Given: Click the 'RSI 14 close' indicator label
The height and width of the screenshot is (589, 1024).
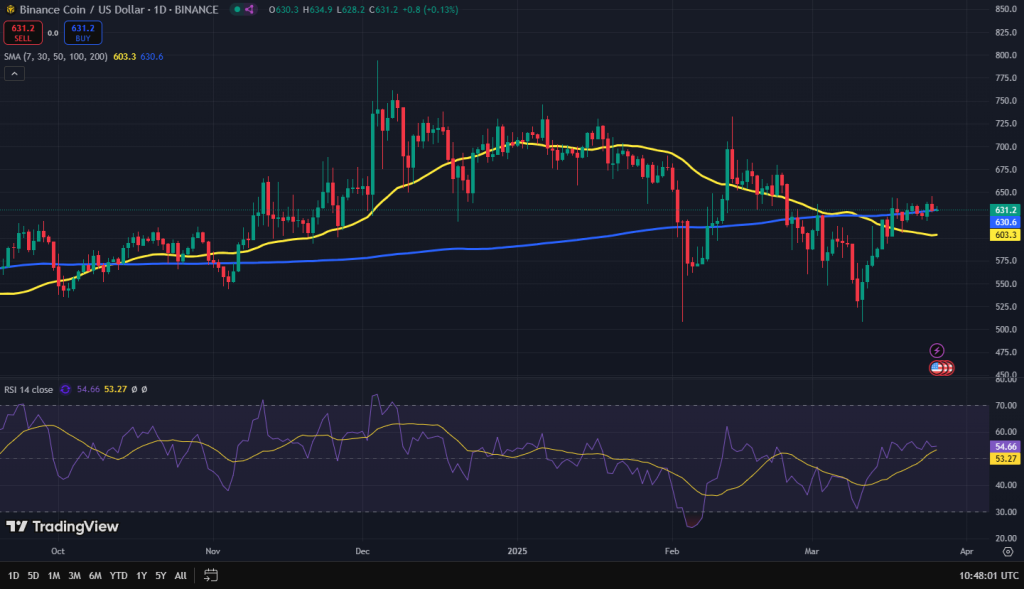Looking at the screenshot, I should (x=29, y=390).
